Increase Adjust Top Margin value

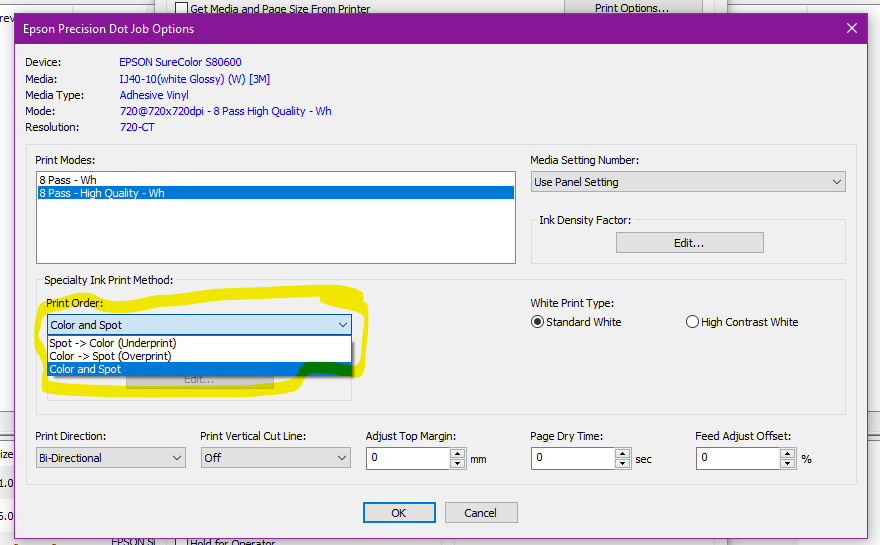(x=458, y=454)
